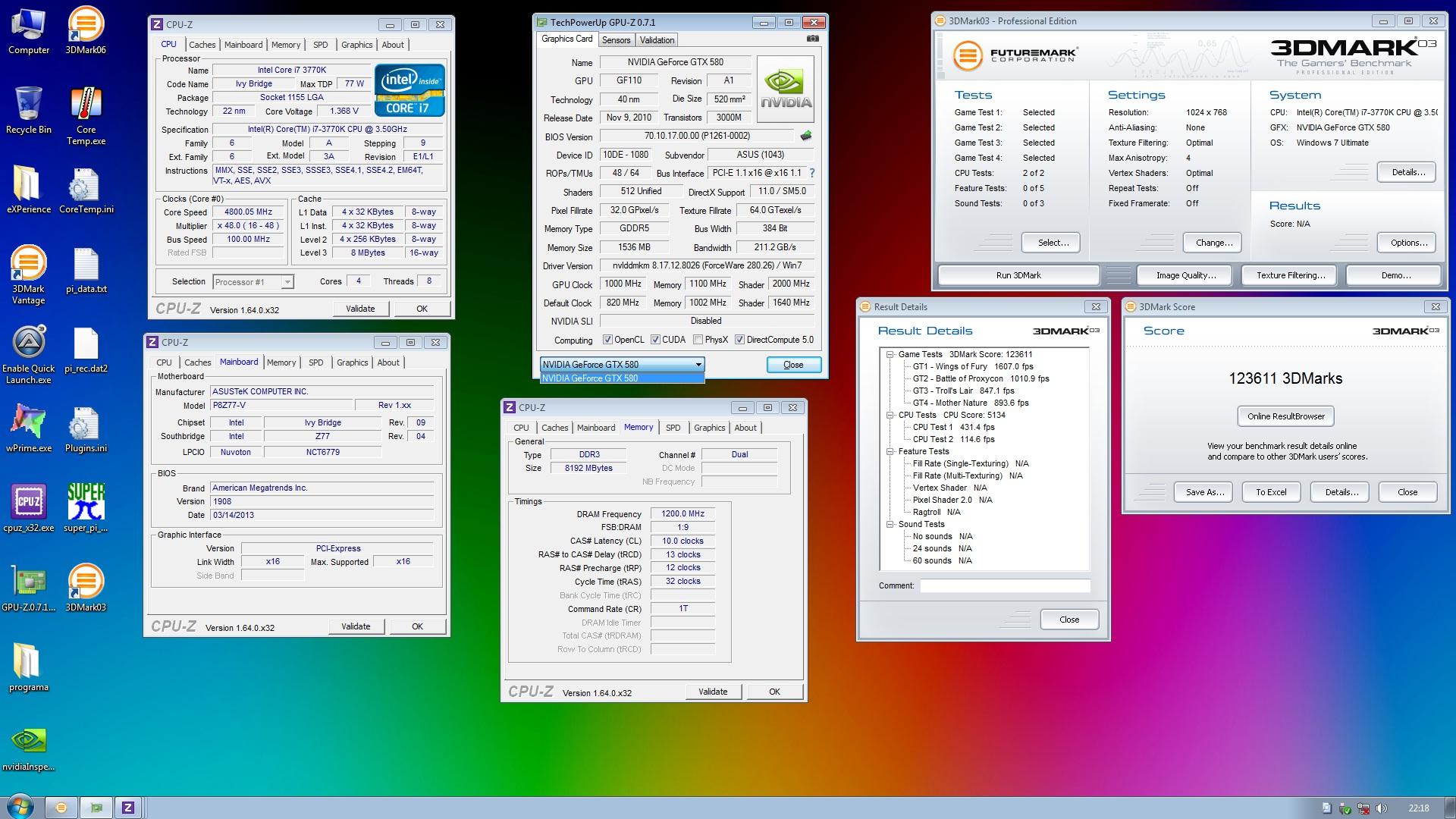1456x819 pixels.
Task: Click the volume tray icon
Action: pyautogui.click(x=1381, y=808)
